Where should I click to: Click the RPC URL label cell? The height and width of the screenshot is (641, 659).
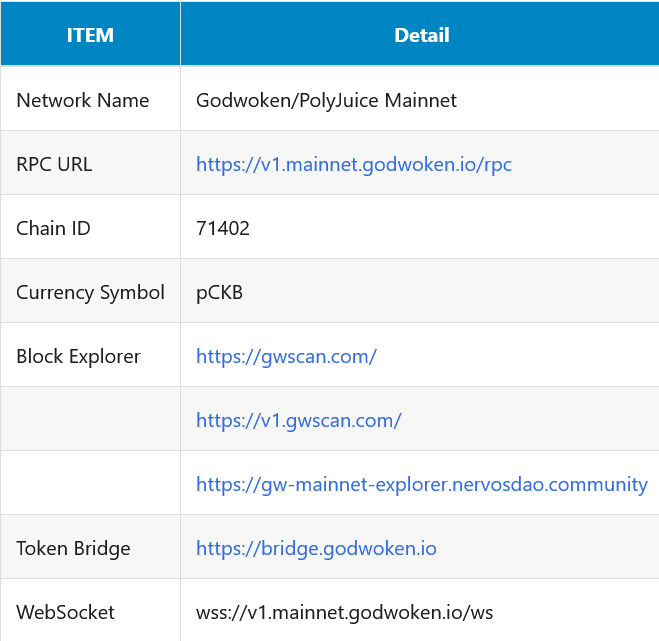tap(54, 164)
